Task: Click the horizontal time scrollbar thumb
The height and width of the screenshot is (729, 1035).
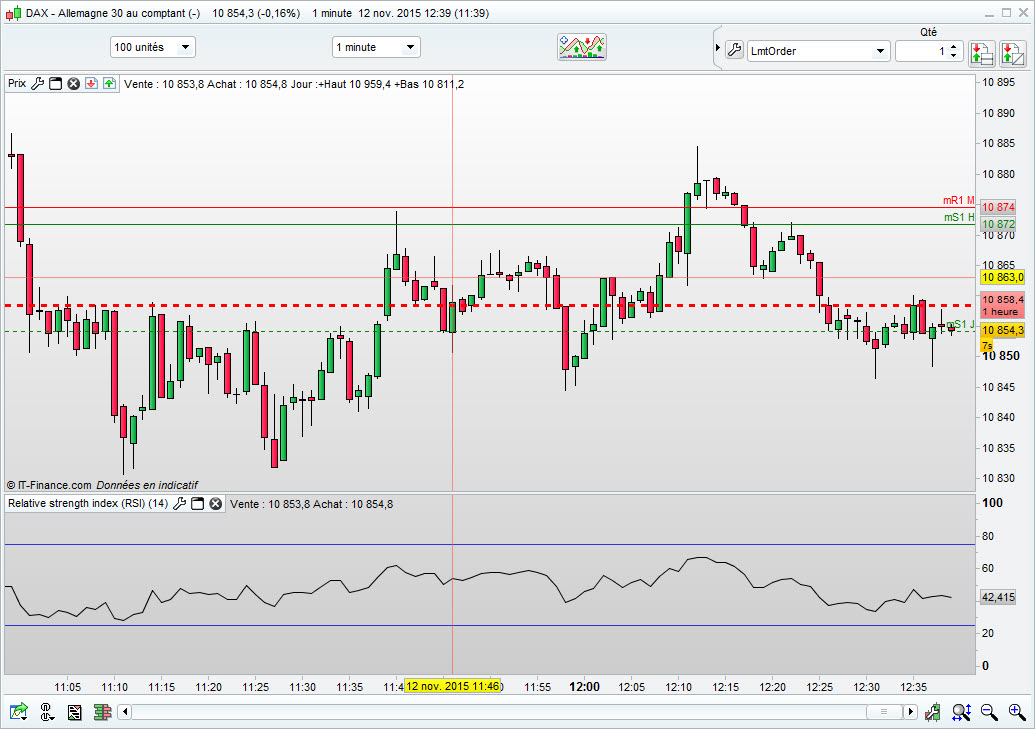Action: tap(885, 712)
